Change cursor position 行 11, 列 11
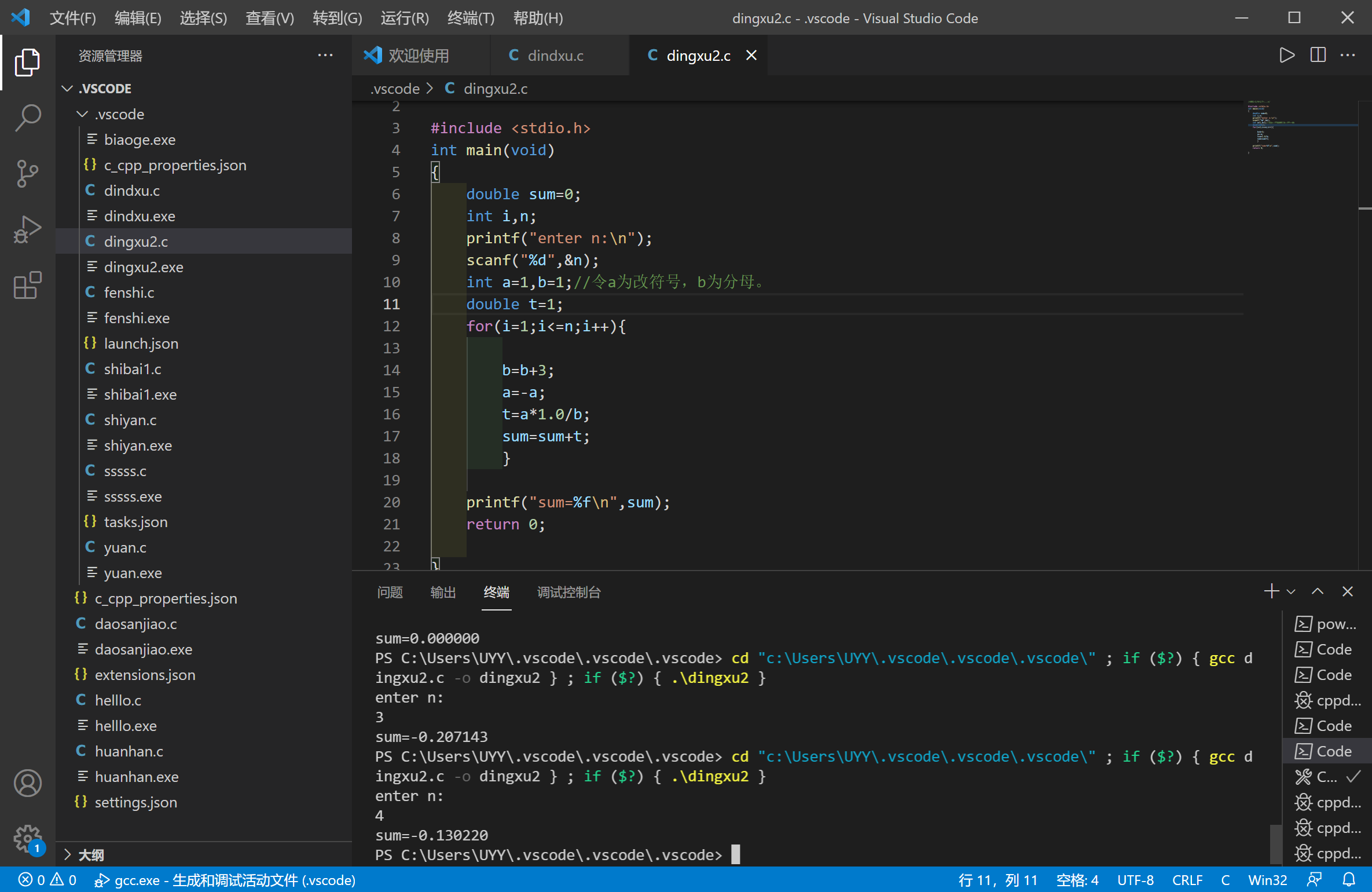The width and height of the screenshot is (1372, 892). (998, 880)
